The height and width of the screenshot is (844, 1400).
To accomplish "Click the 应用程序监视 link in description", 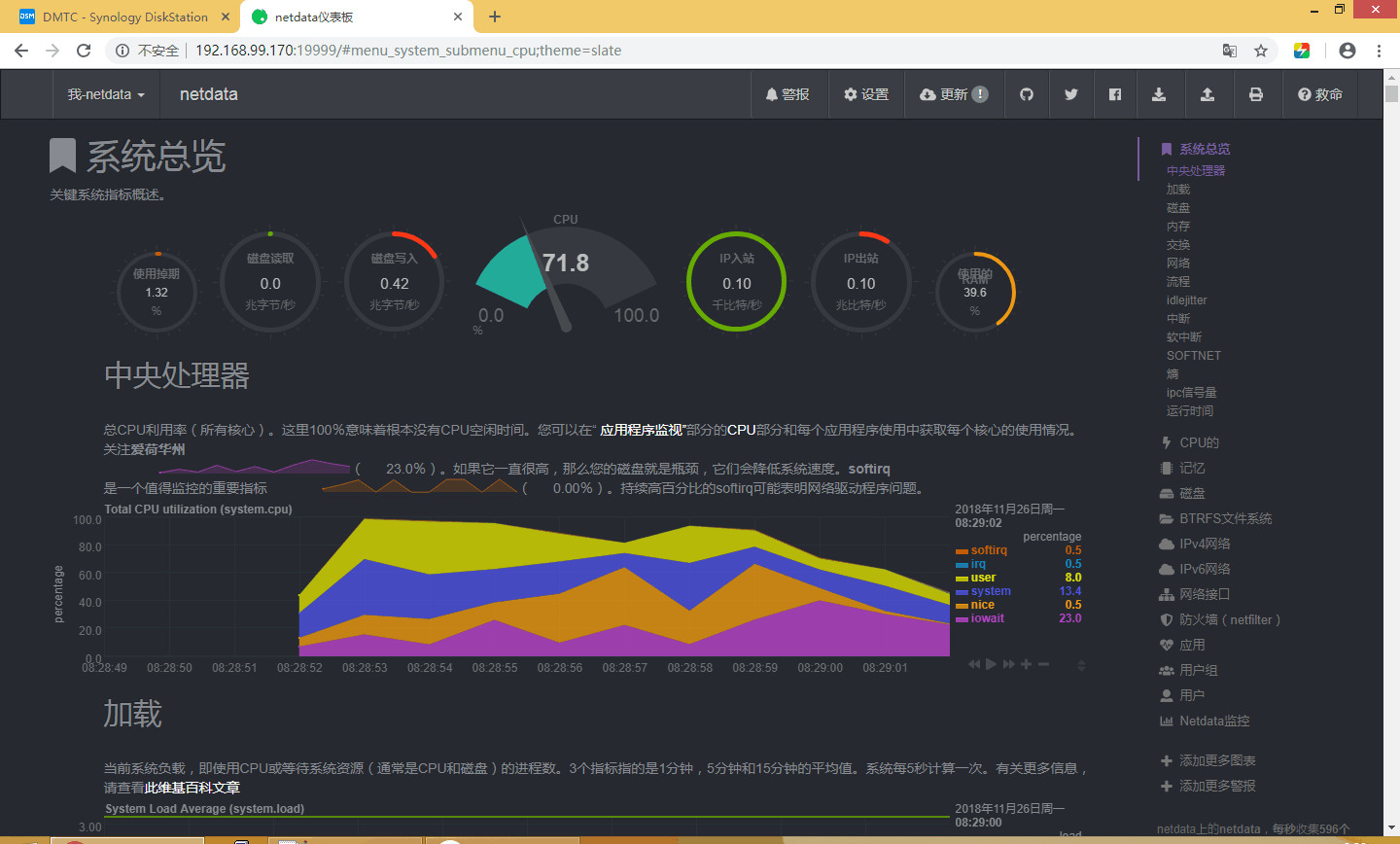I will click(x=642, y=430).
